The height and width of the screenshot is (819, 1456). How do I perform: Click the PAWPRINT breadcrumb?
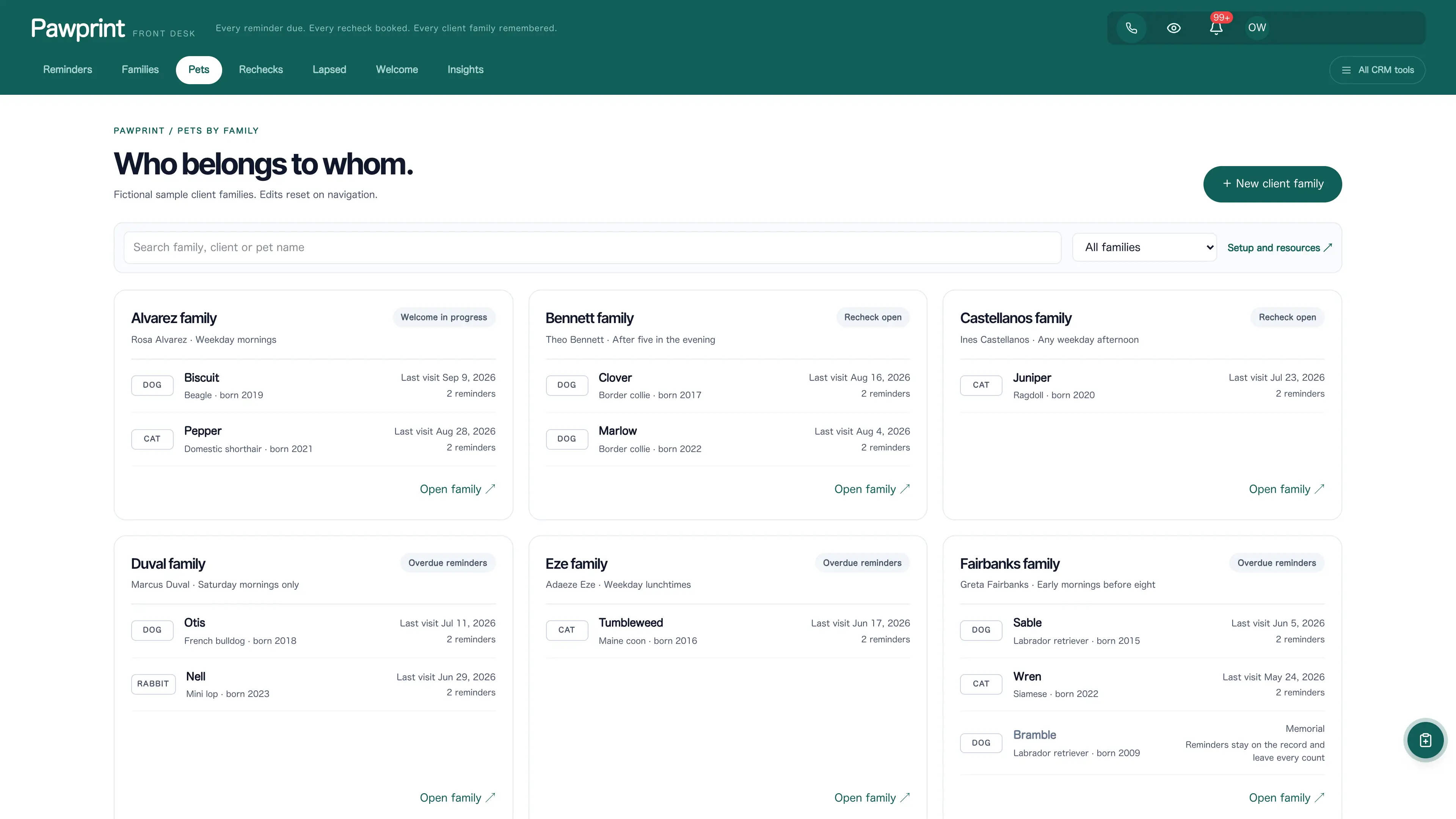click(139, 130)
